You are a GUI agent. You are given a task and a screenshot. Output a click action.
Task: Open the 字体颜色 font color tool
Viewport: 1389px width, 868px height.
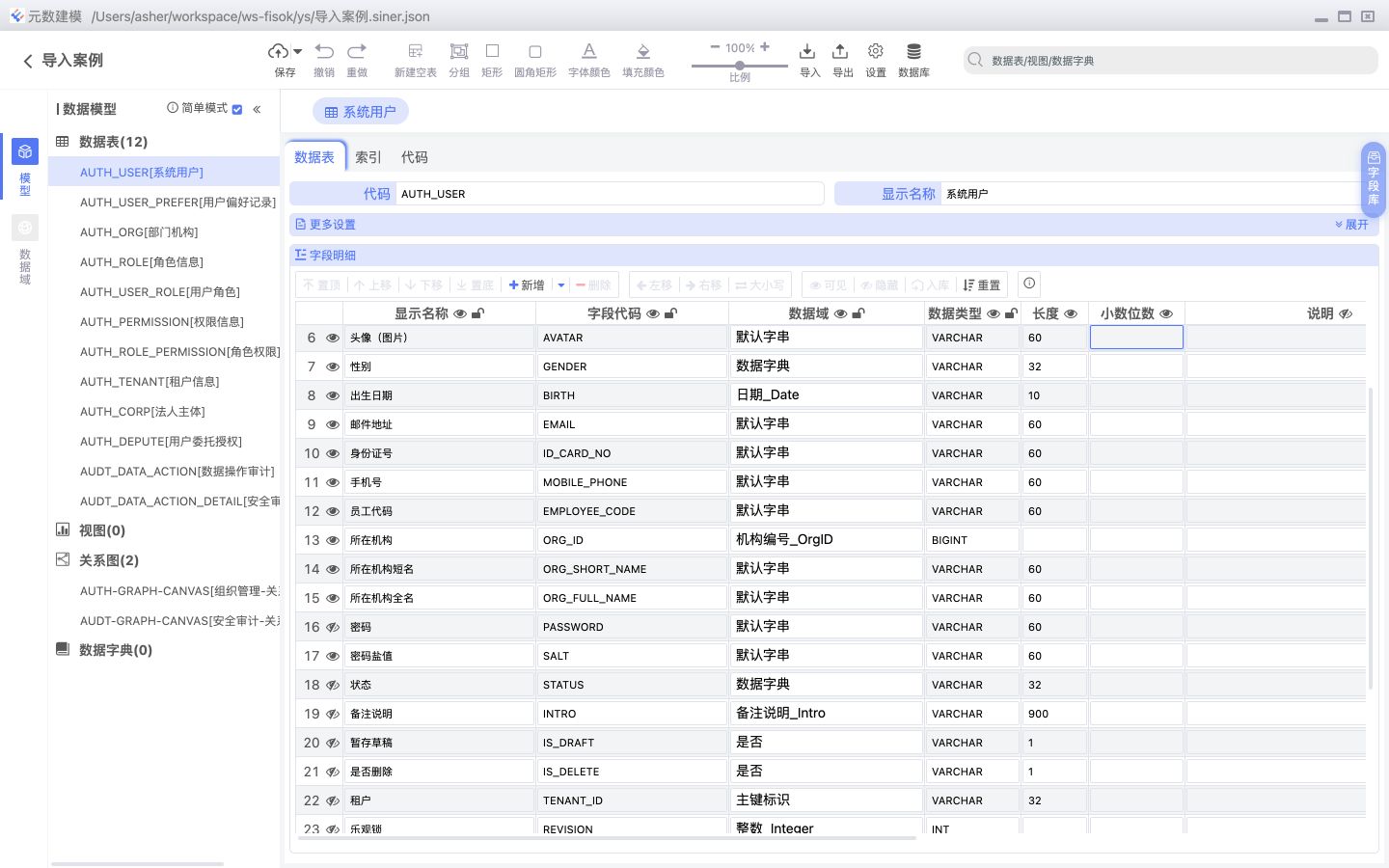(x=588, y=58)
